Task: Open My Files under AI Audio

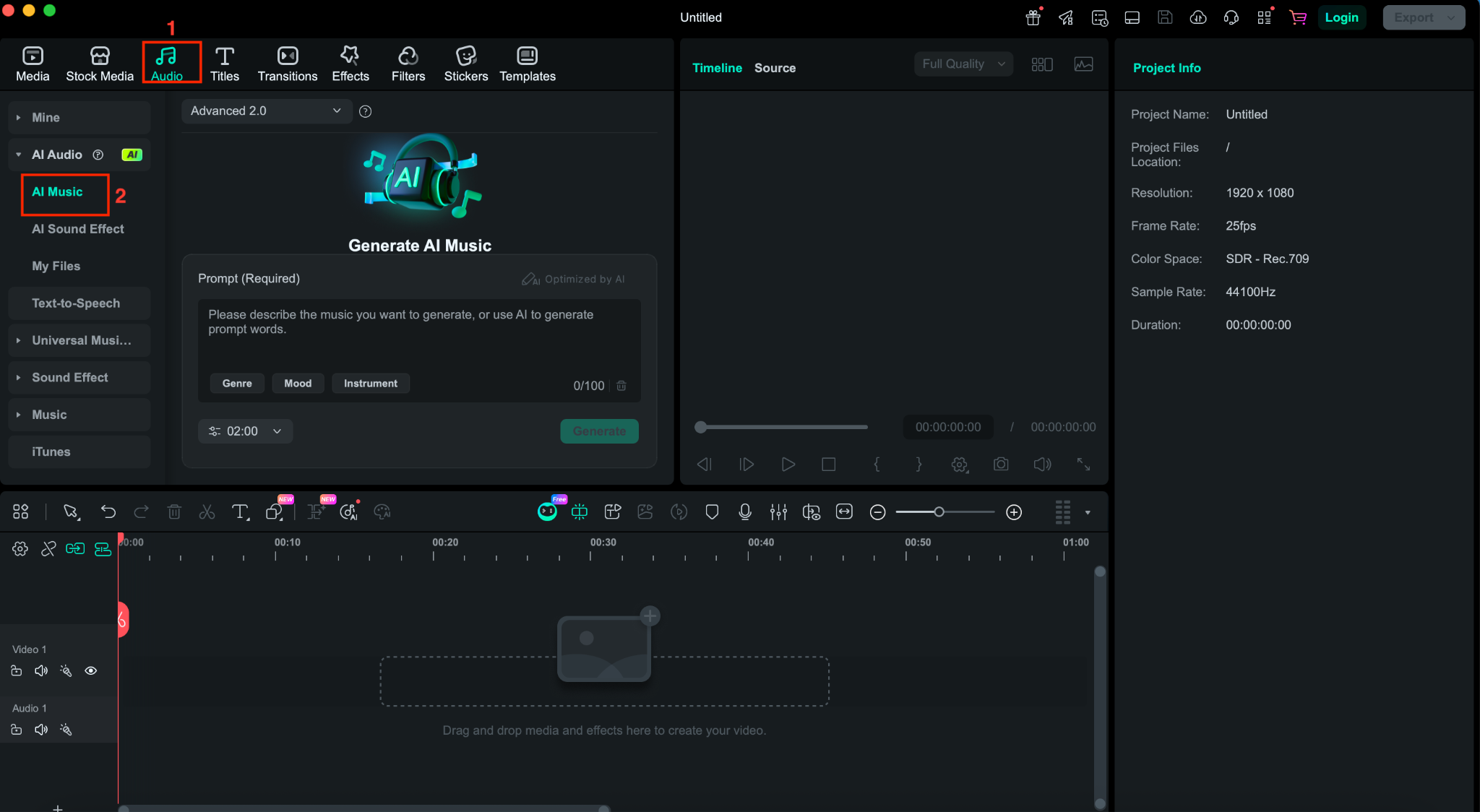Action: point(56,266)
